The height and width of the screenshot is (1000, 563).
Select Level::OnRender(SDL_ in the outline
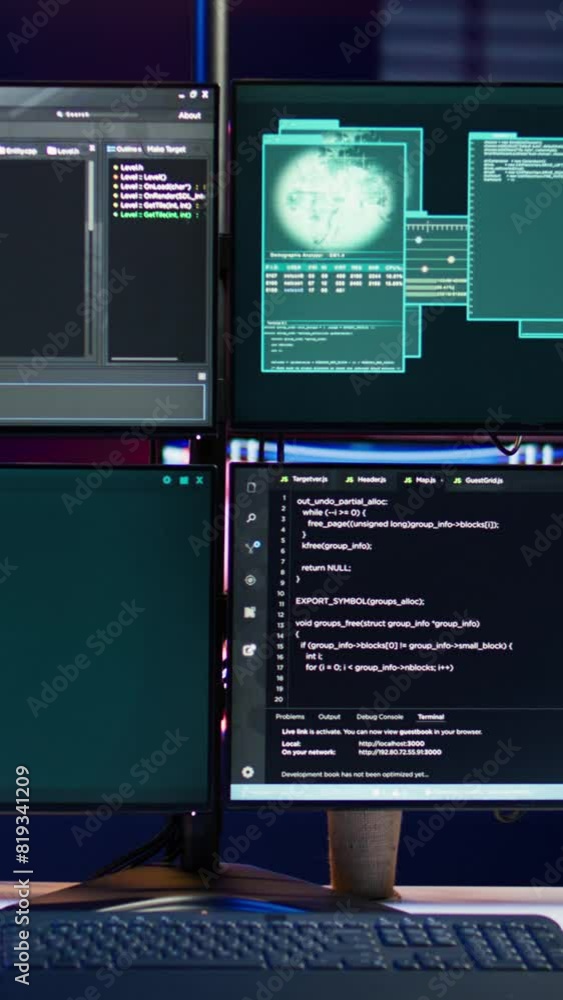coord(158,196)
